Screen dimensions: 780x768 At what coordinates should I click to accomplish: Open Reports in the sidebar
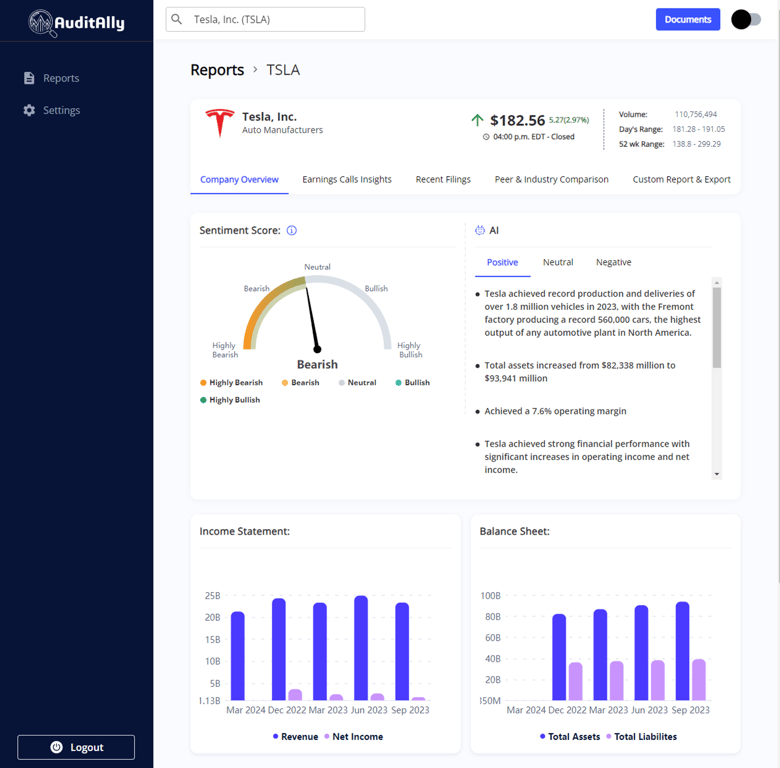click(51, 78)
